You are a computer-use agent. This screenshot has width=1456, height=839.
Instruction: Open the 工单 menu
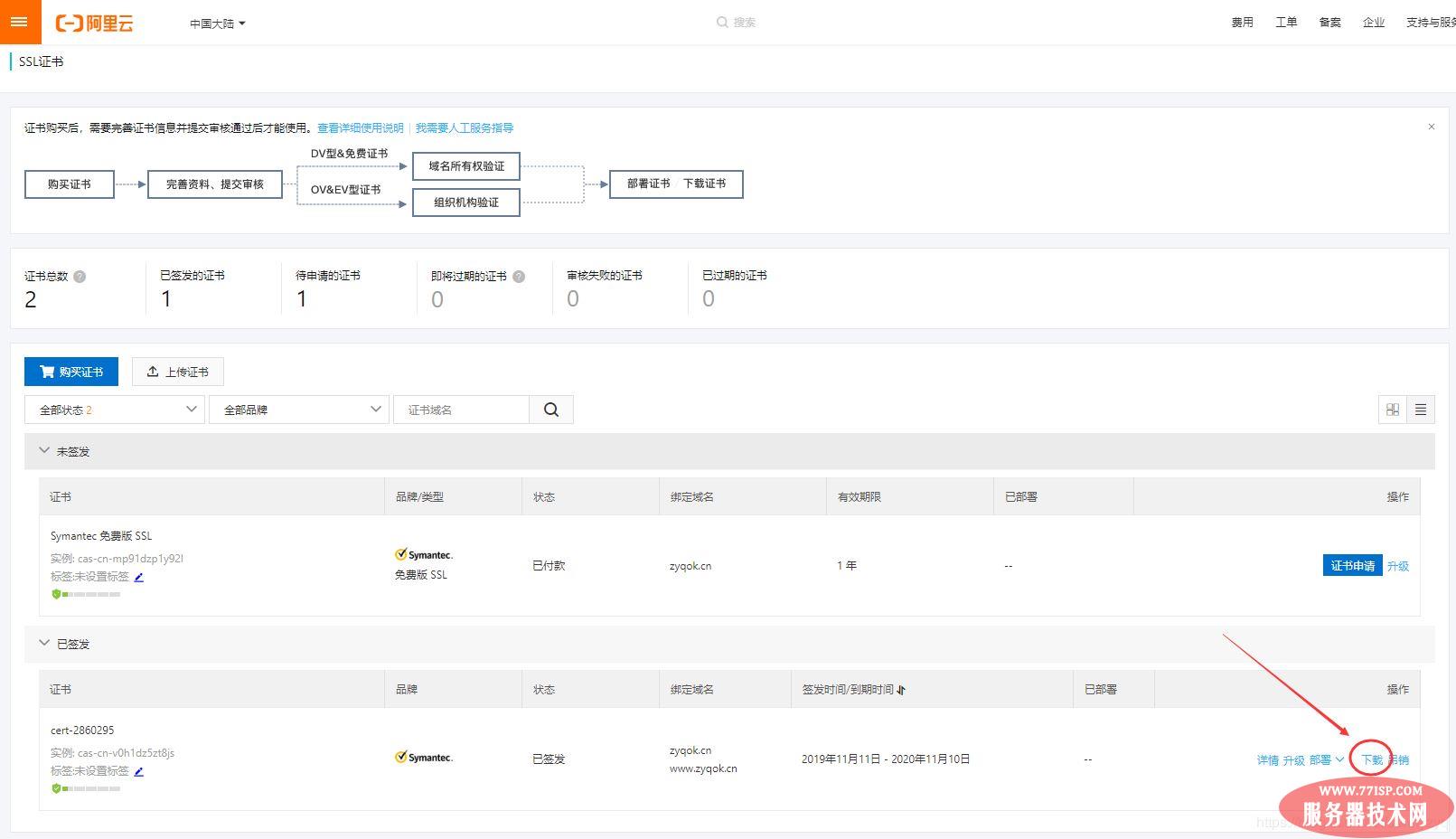tap(1286, 23)
